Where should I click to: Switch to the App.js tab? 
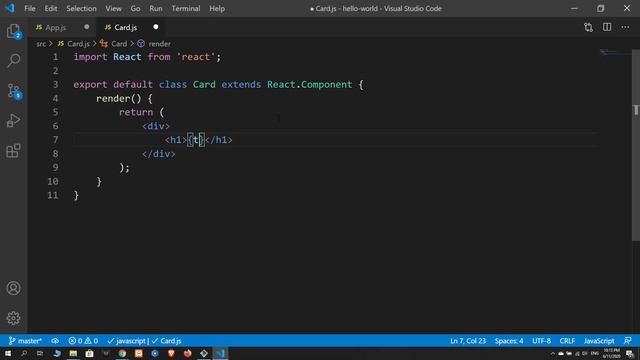(x=56, y=27)
